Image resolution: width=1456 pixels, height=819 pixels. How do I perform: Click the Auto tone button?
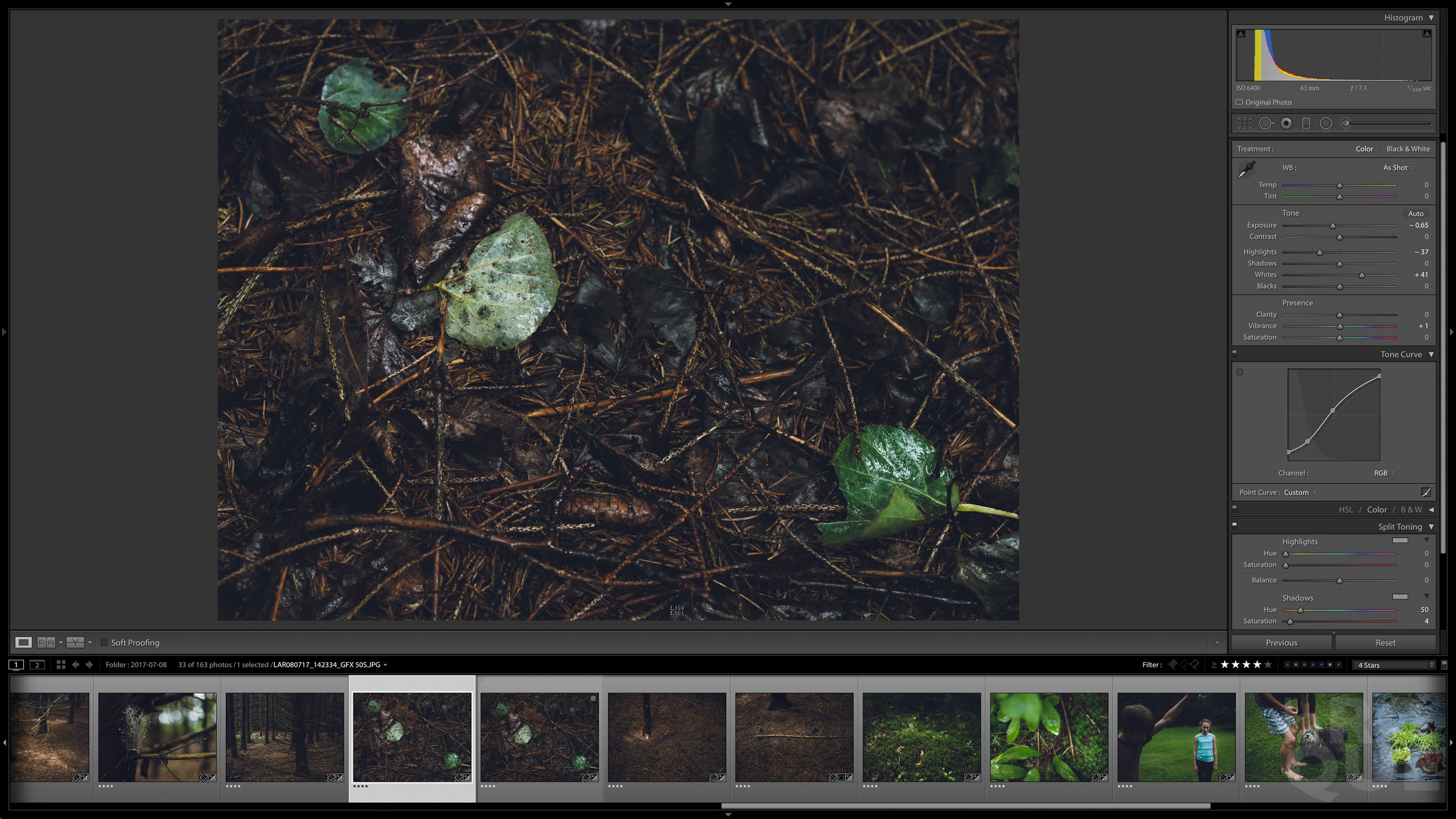[x=1416, y=214]
